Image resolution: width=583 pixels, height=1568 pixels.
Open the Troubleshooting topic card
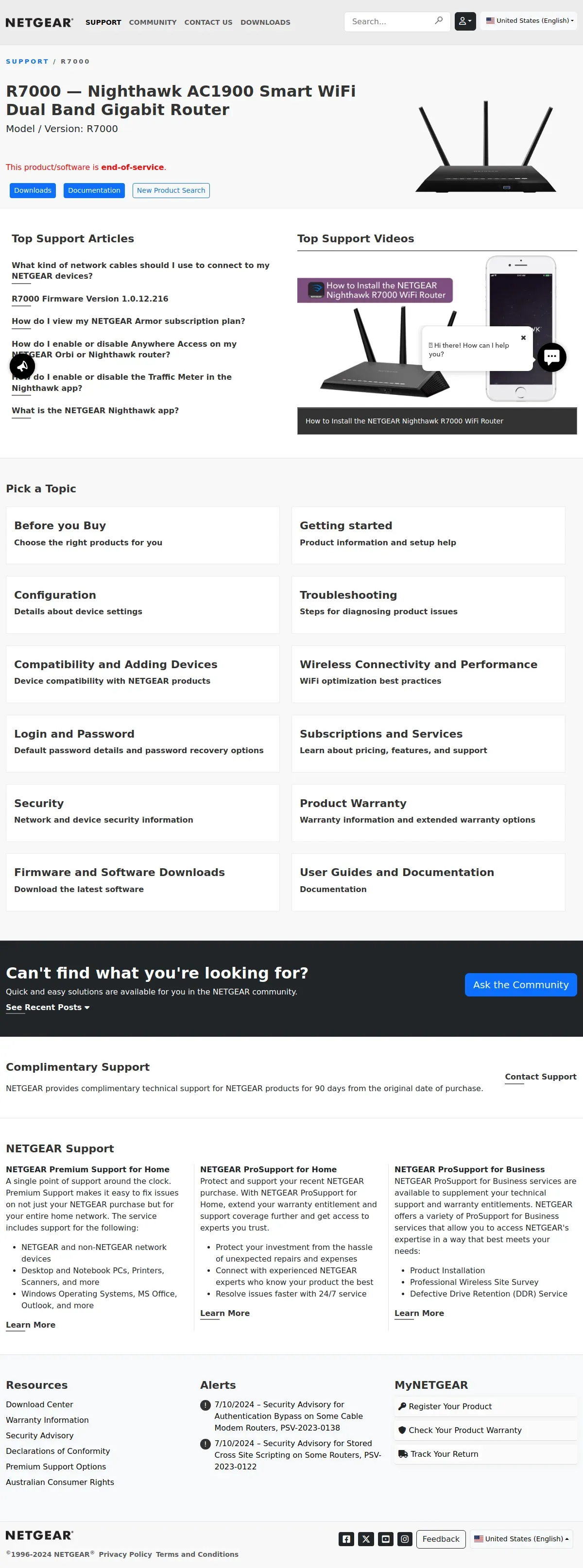pyautogui.click(x=428, y=604)
